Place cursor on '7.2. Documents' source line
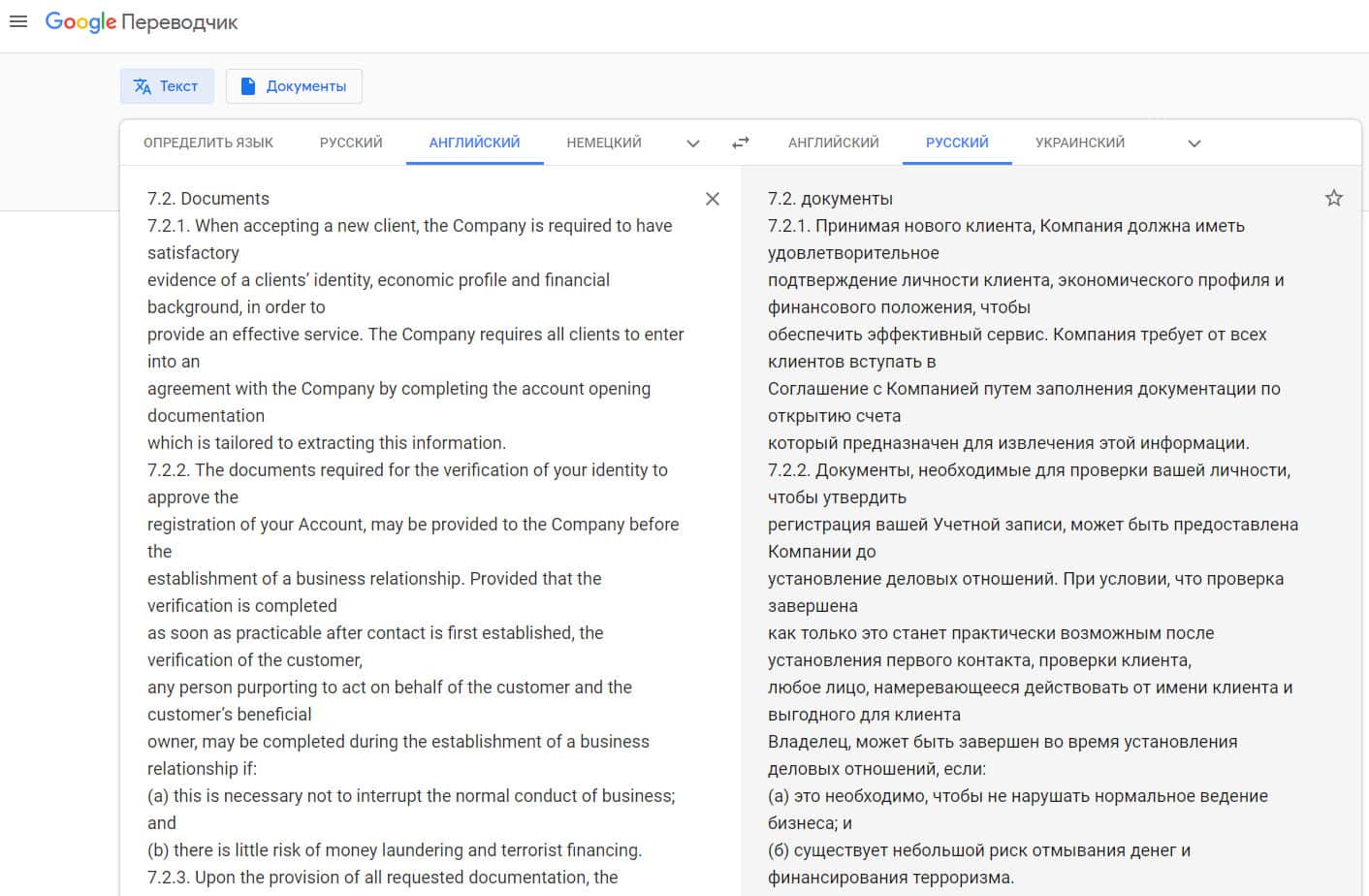The height and width of the screenshot is (896, 1369). coord(208,199)
